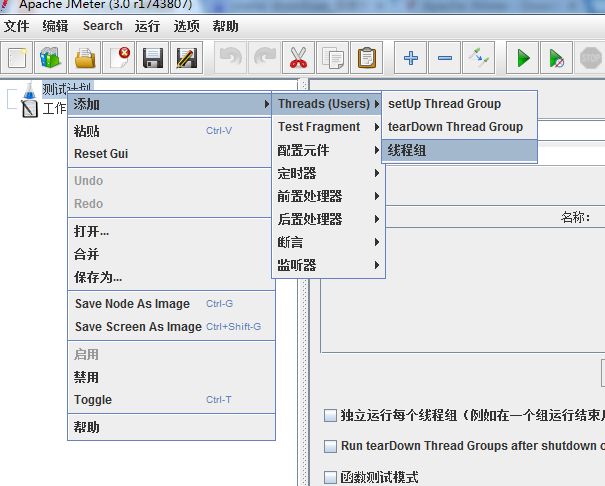The height and width of the screenshot is (486, 605).
Task: Click the Open file folder icon
Action: coord(84,58)
